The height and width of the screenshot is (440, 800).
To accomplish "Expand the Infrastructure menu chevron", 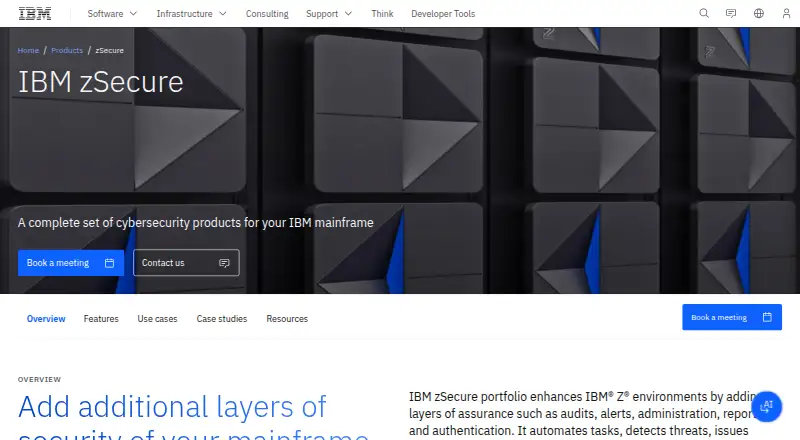I will click(222, 14).
